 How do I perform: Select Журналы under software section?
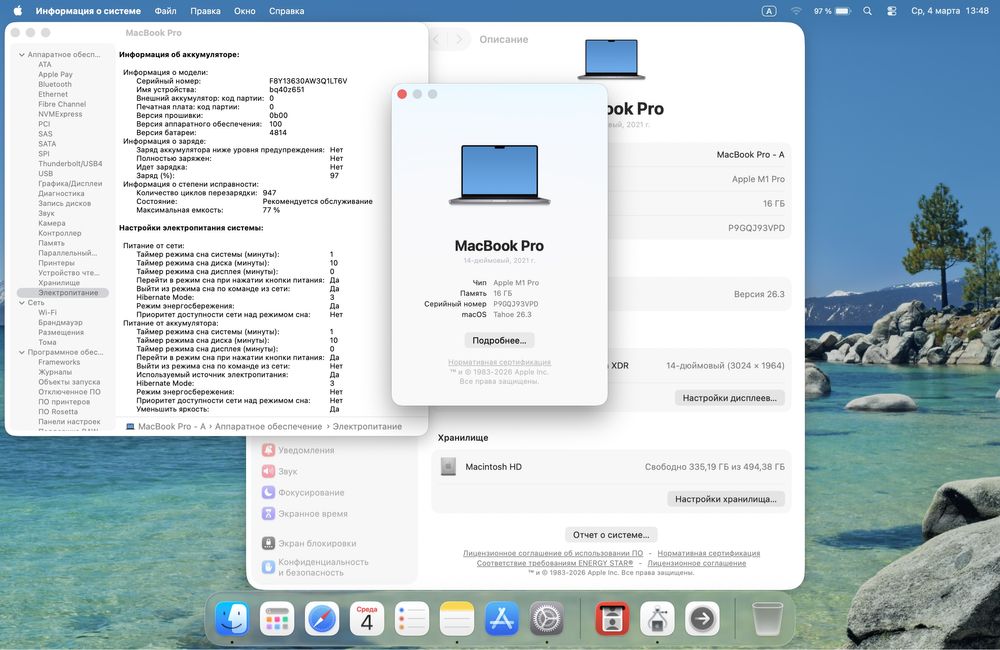55,372
